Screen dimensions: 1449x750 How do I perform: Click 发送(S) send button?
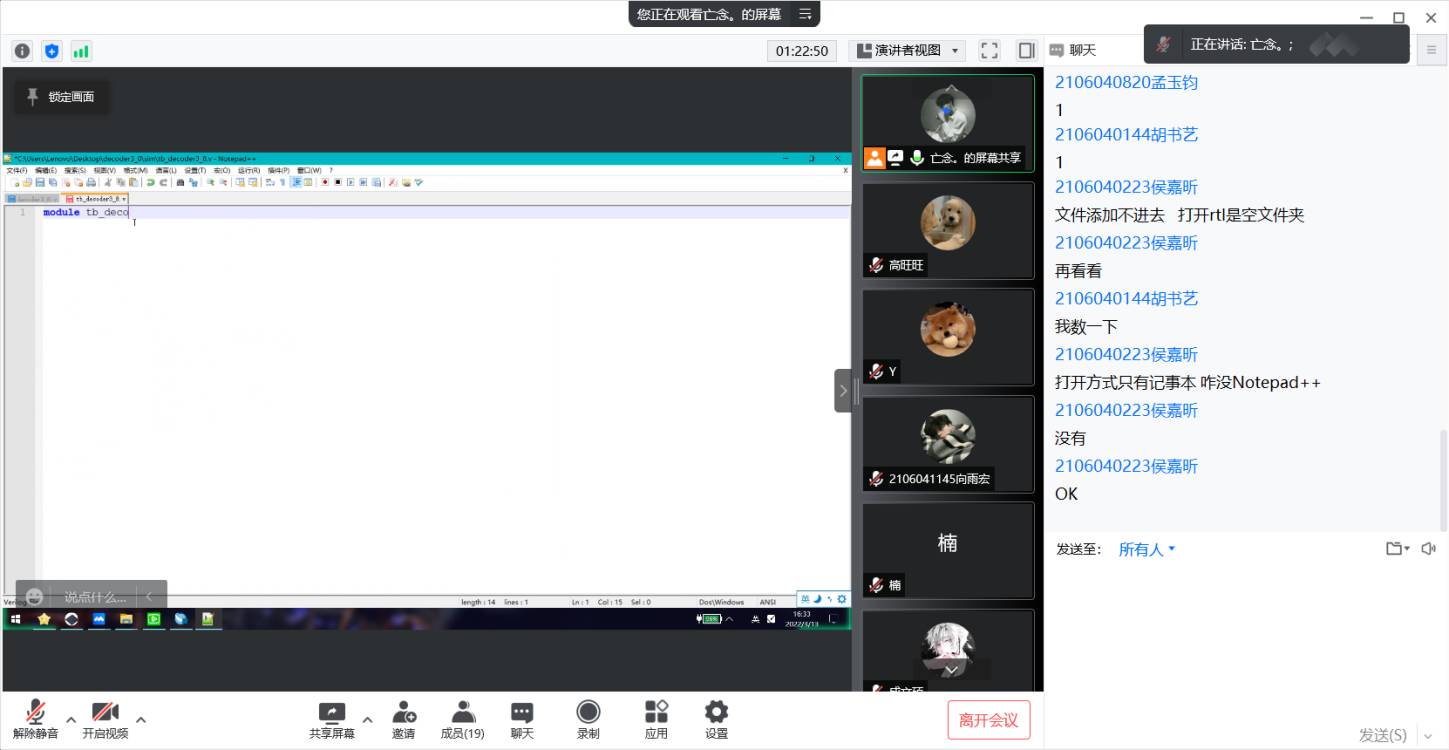pos(1383,735)
